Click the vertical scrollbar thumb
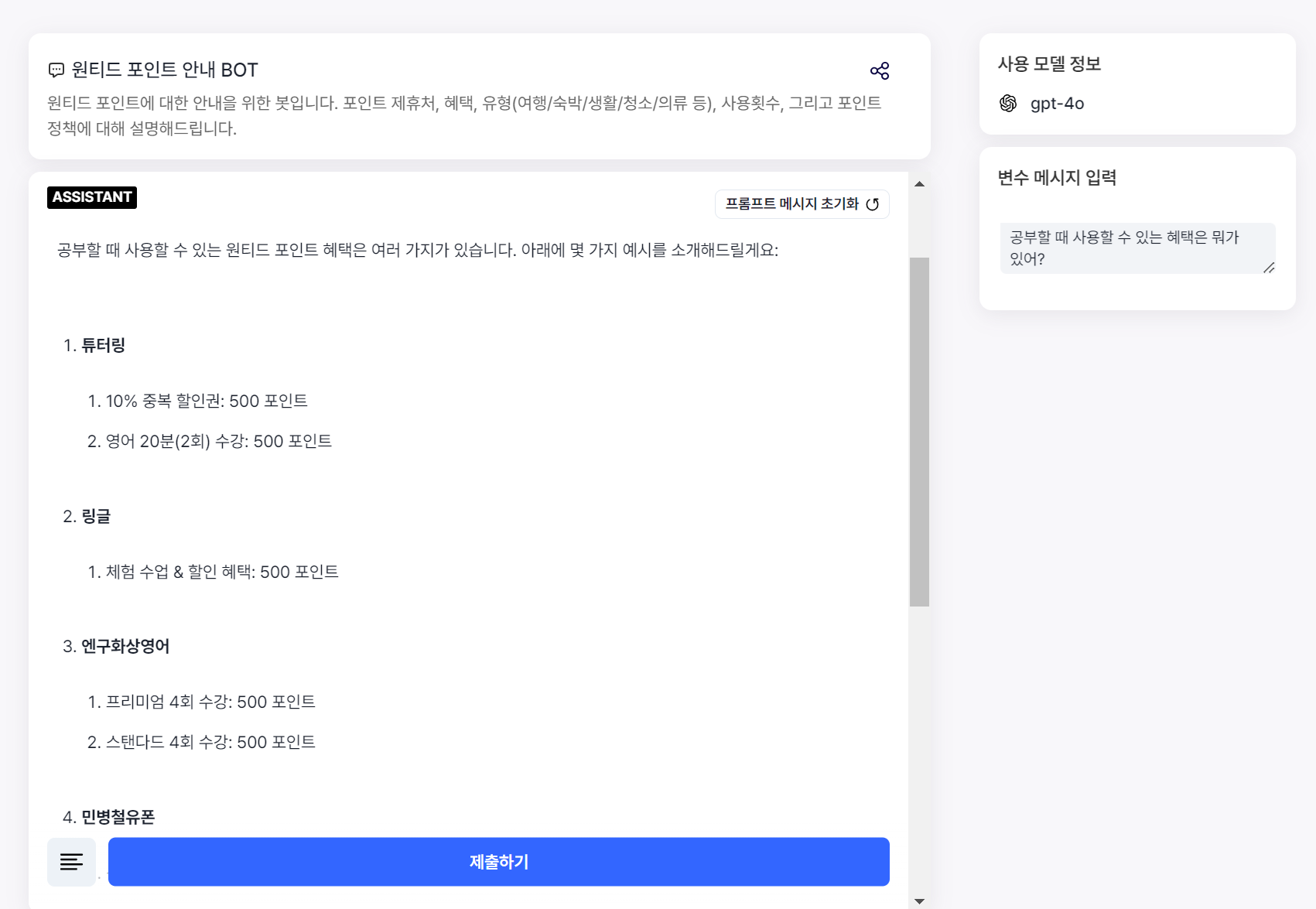This screenshot has width=1316, height=909. point(919,432)
